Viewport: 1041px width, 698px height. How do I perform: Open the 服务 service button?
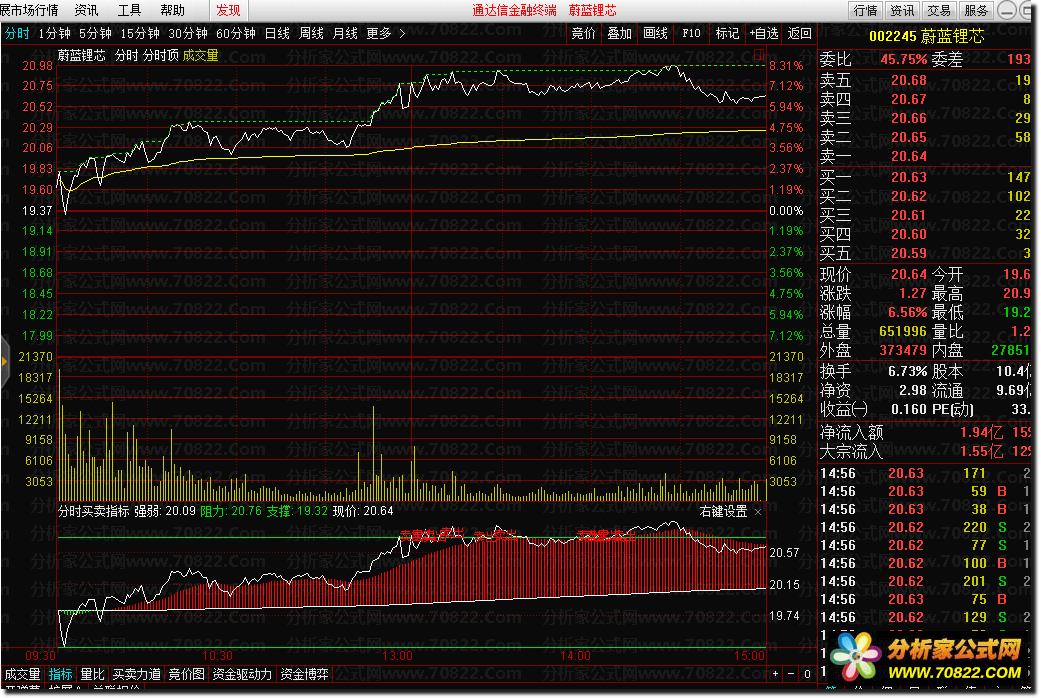pos(977,11)
